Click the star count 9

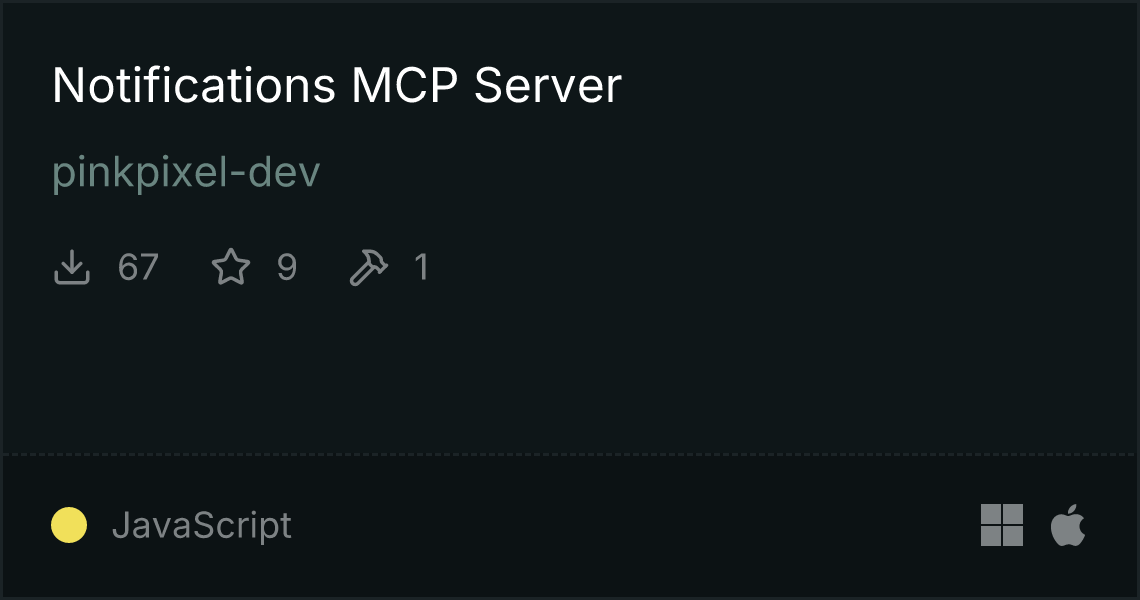287,267
